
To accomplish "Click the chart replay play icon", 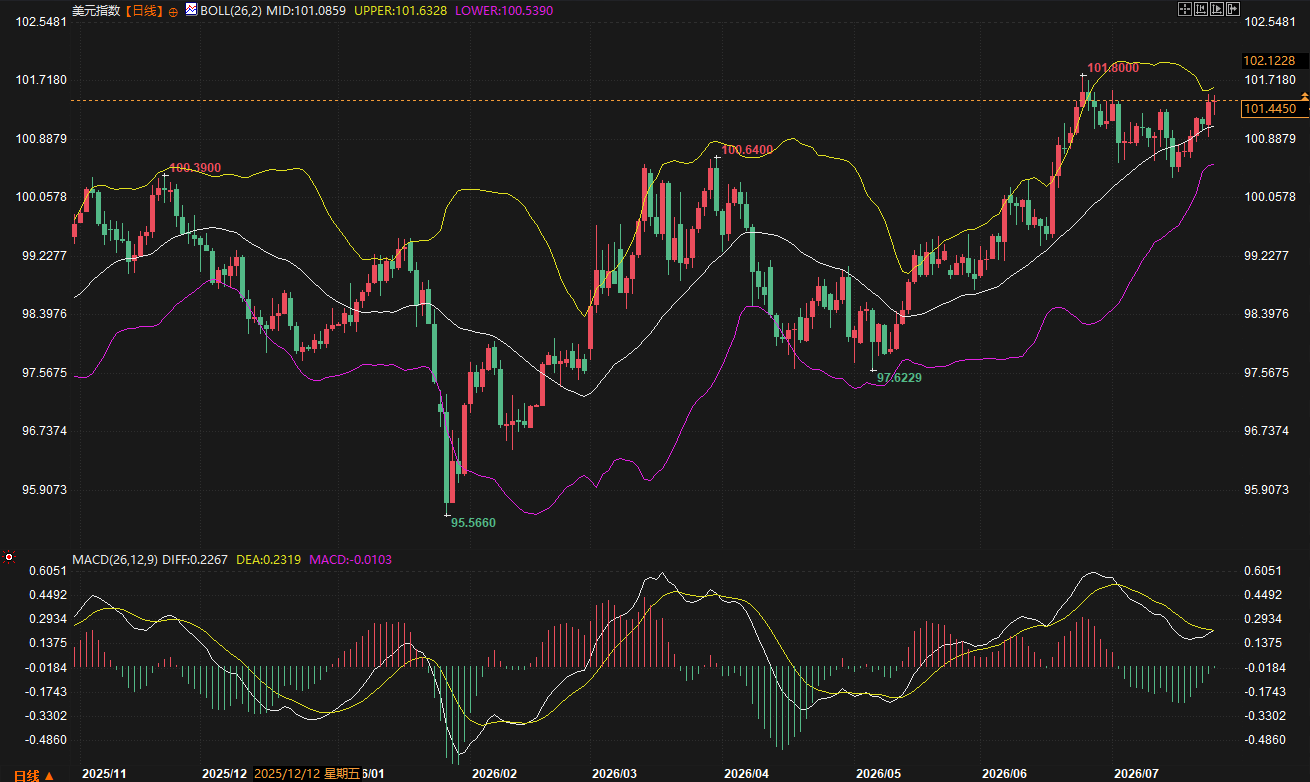I will pos(1217,9).
